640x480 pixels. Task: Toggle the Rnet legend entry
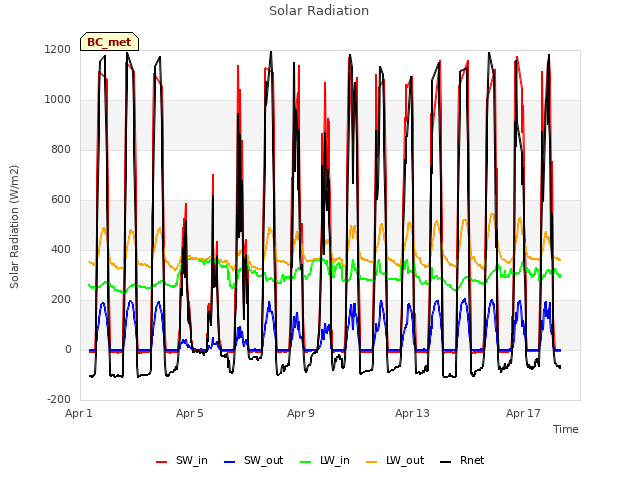coord(462,460)
